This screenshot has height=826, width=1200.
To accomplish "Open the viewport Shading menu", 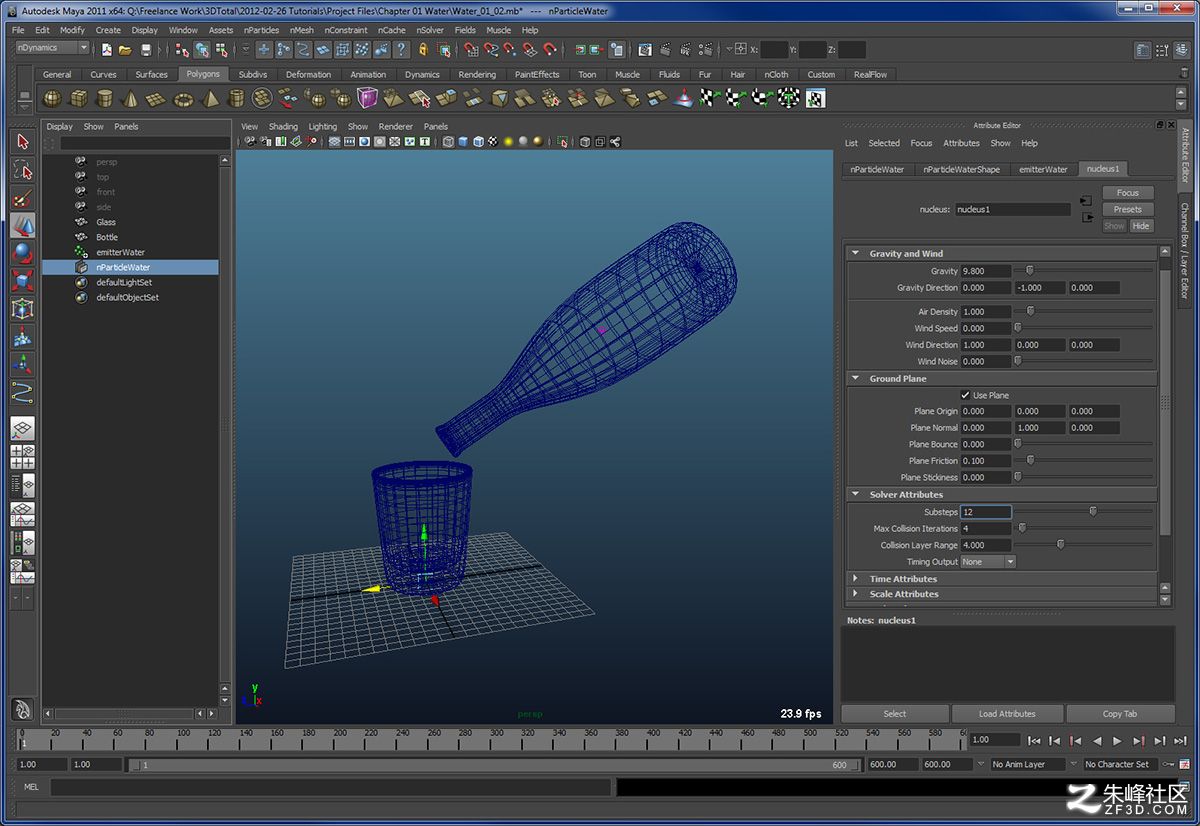I will 283,127.
